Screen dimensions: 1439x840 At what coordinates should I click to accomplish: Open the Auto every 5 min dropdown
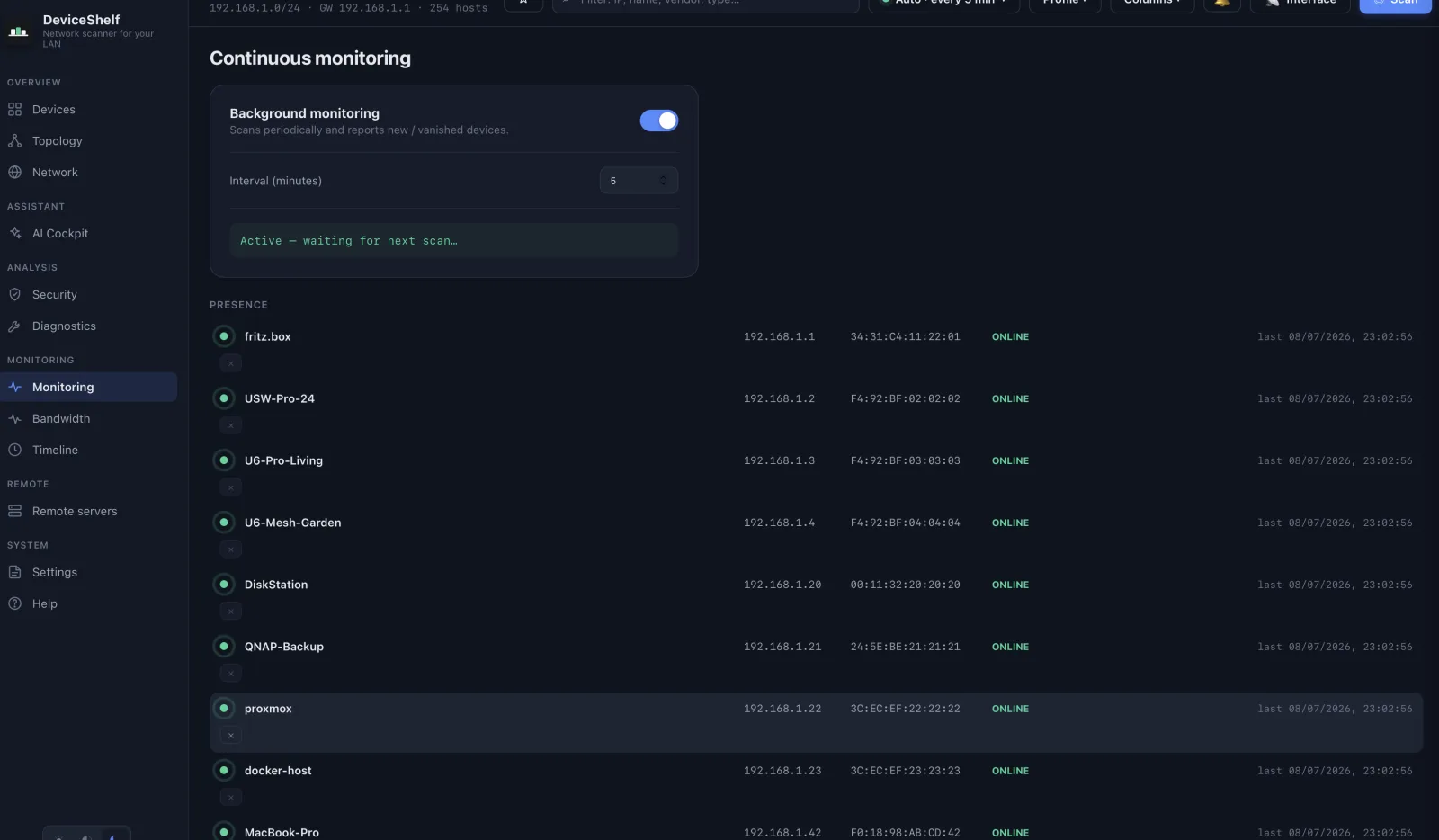(944, 4)
